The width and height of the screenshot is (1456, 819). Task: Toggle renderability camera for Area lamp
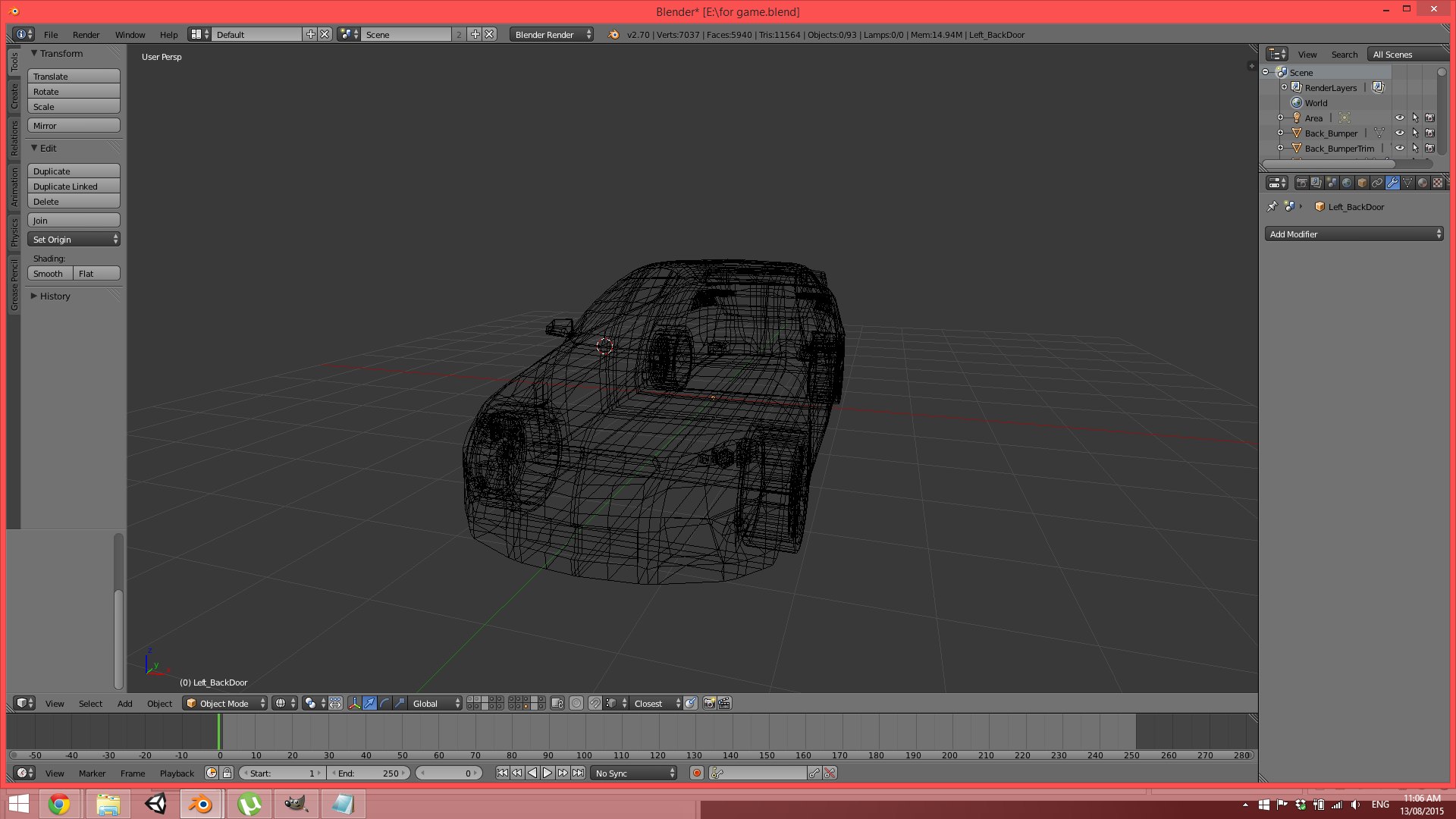click(x=1429, y=118)
